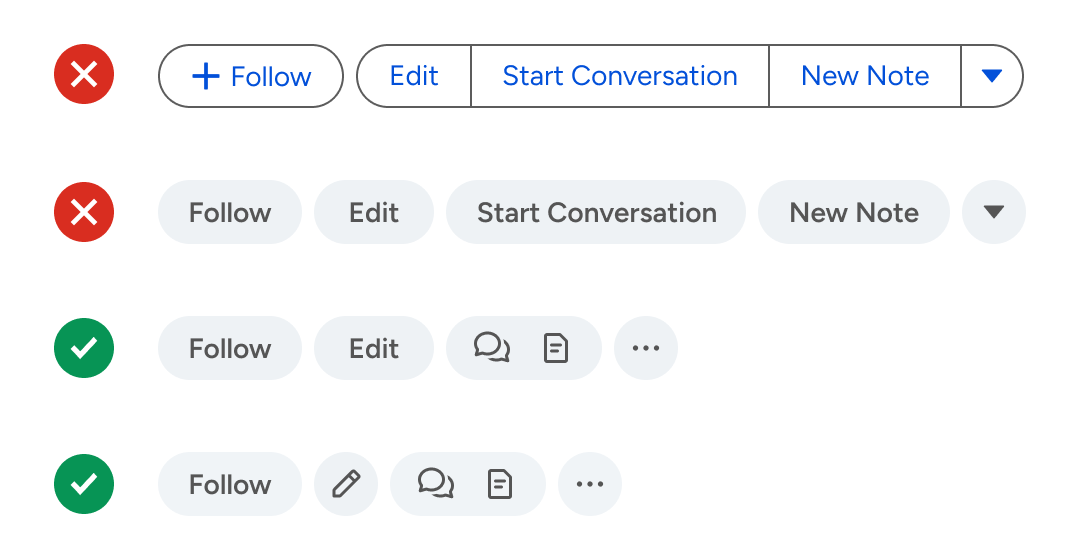Open the ellipsis menu in the pencil icon row
Viewport: 1080px width, 560px height.
[590, 484]
